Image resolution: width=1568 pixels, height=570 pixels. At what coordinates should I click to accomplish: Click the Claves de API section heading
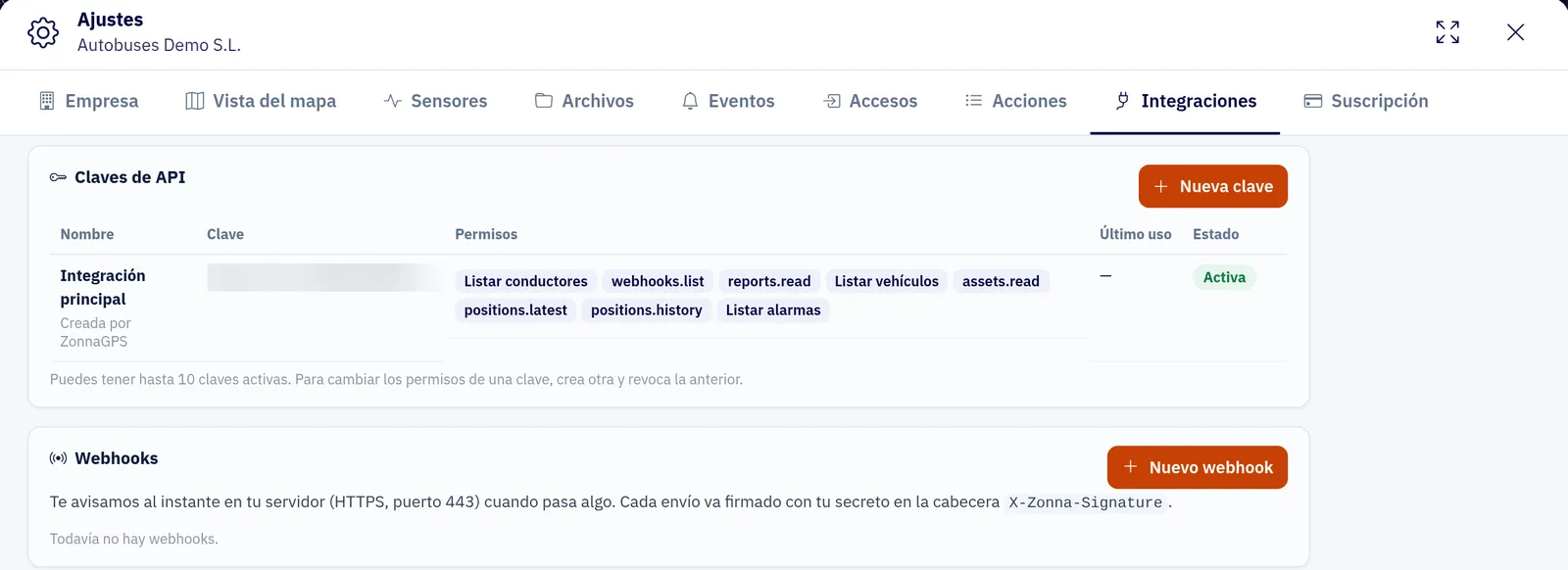(x=130, y=177)
